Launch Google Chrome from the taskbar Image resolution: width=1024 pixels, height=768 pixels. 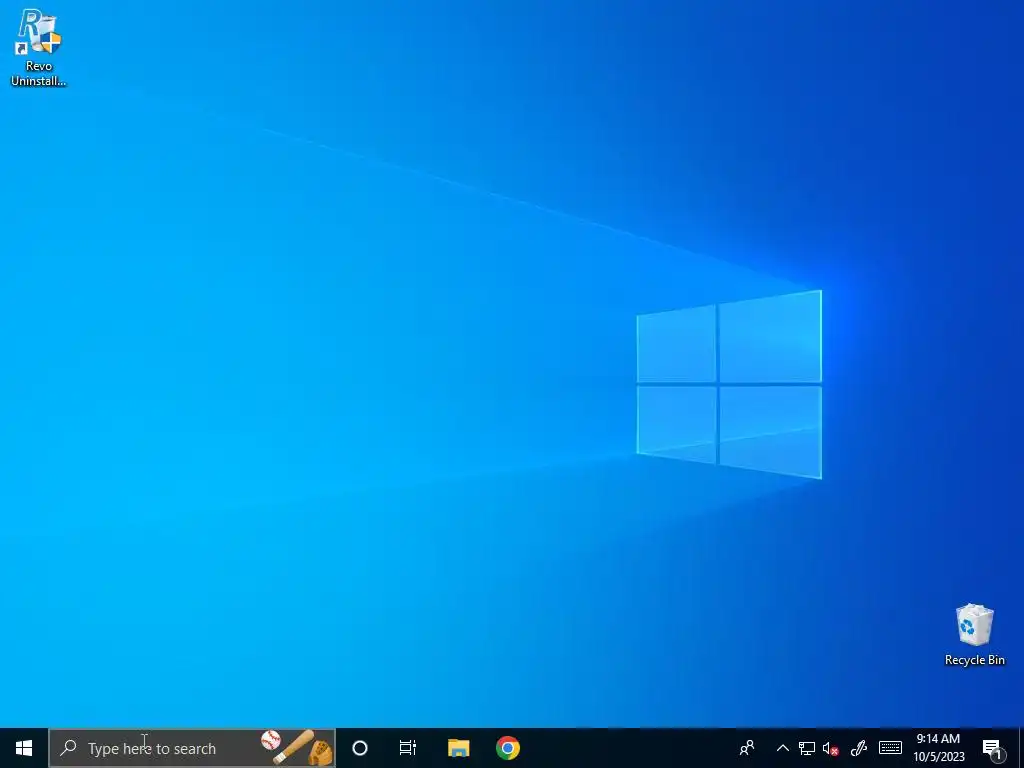(x=507, y=748)
